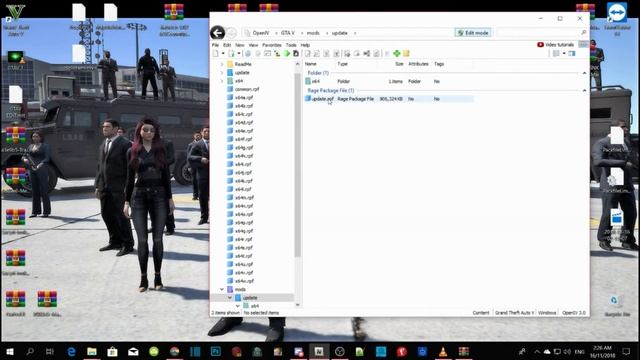Sort by the Type column header

[x=342, y=64]
